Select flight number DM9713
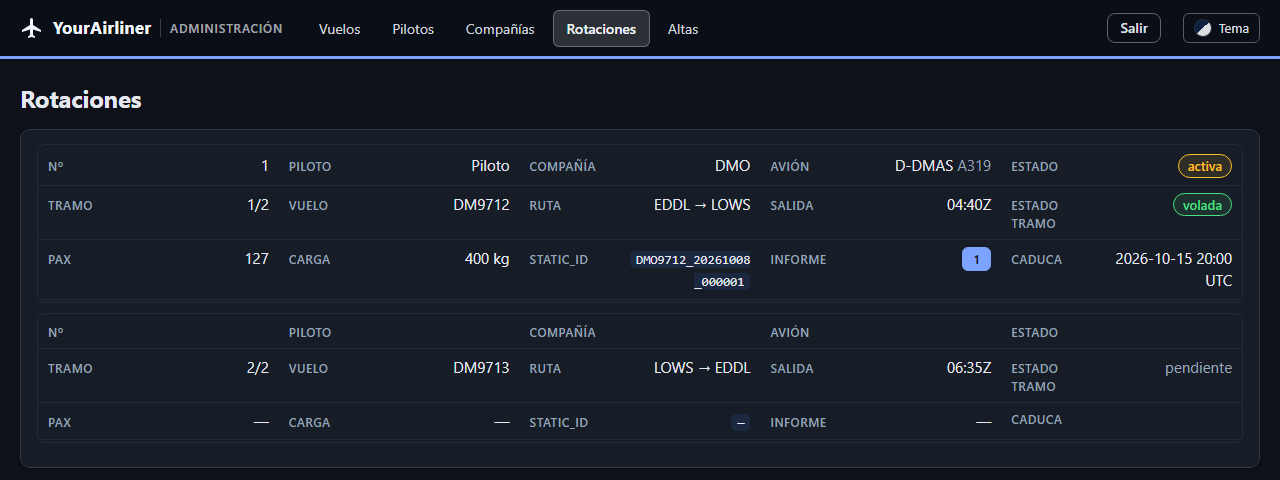1280x480 pixels. [481, 368]
